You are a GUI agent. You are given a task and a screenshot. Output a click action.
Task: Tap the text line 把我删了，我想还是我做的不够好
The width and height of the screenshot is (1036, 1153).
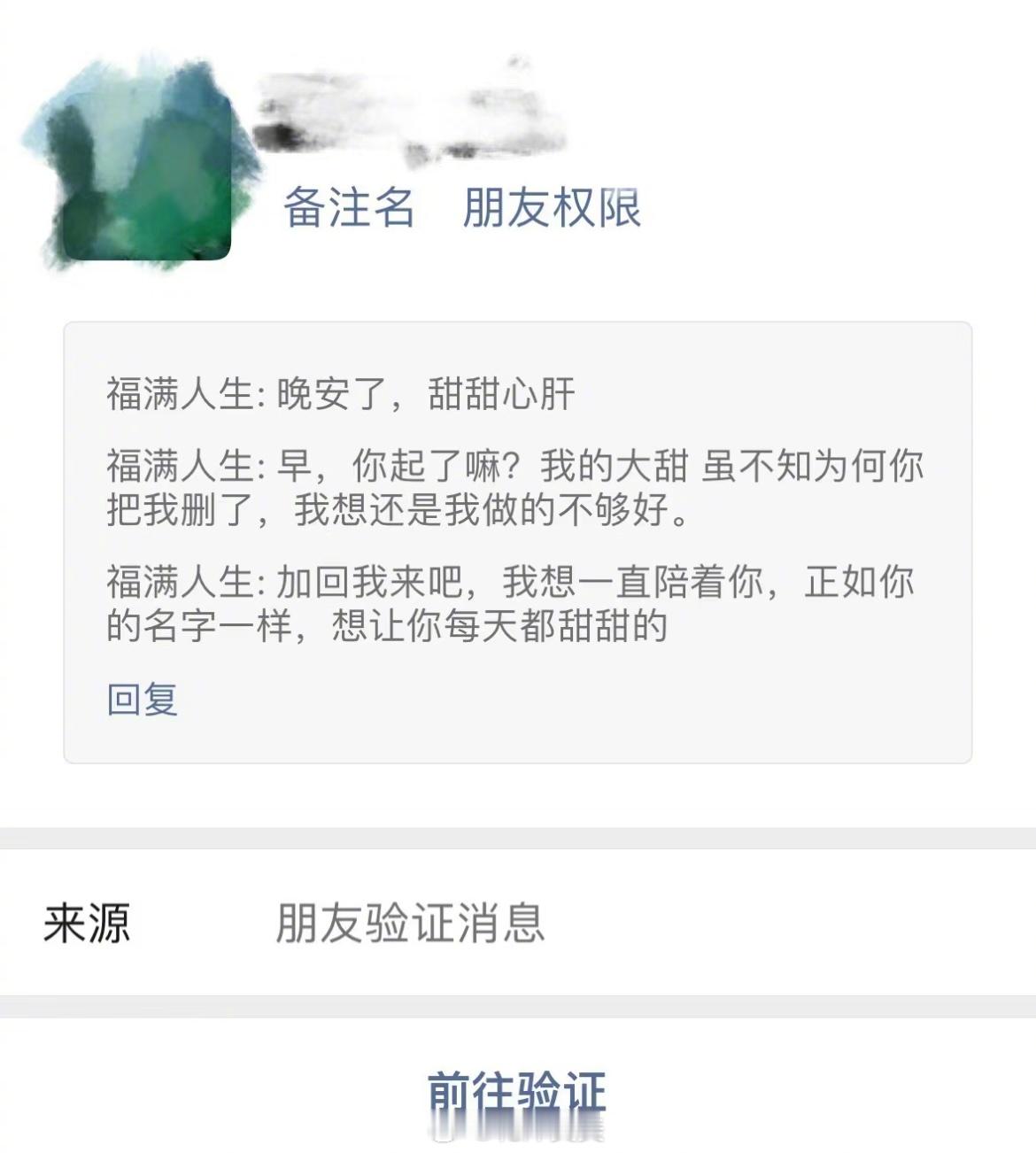398,510
